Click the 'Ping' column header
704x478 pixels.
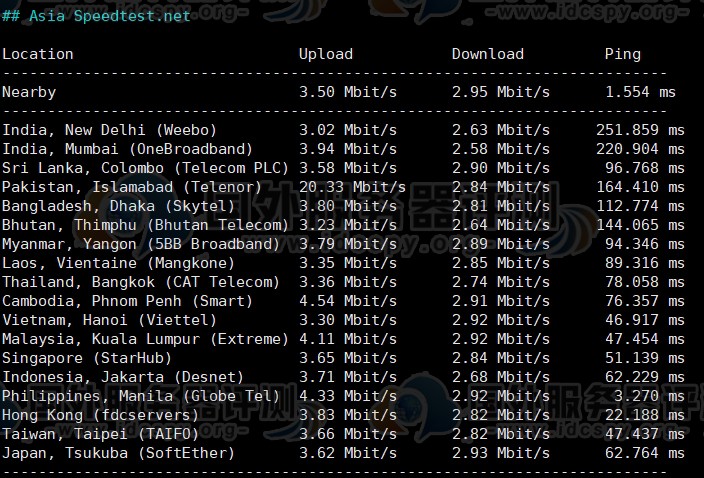pyautogui.click(x=623, y=54)
